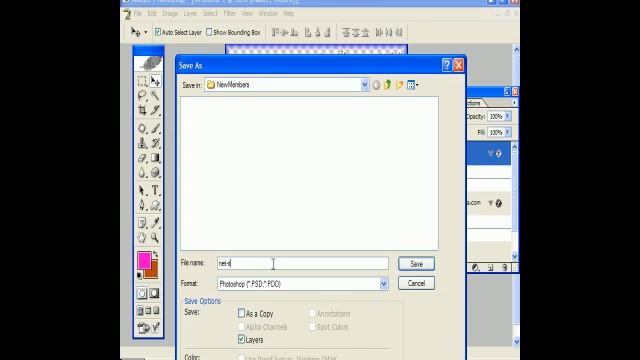Check the As a Copy option
The height and width of the screenshot is (360, 640).
[x=241, y=313]
